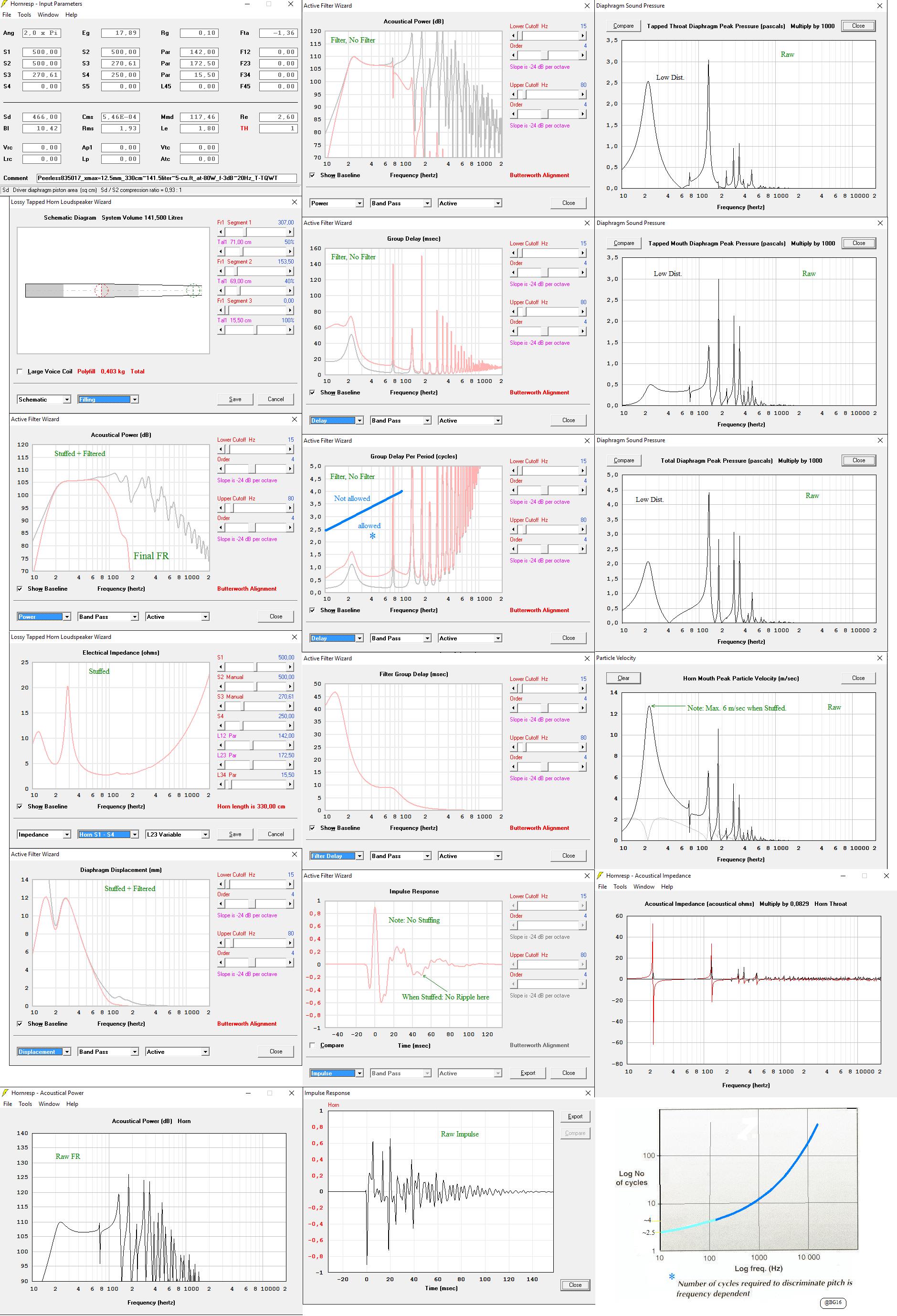Toggle Show Baseline in Group Delay Per Period window
The image size is (897, 1316).
coord(313,610)
